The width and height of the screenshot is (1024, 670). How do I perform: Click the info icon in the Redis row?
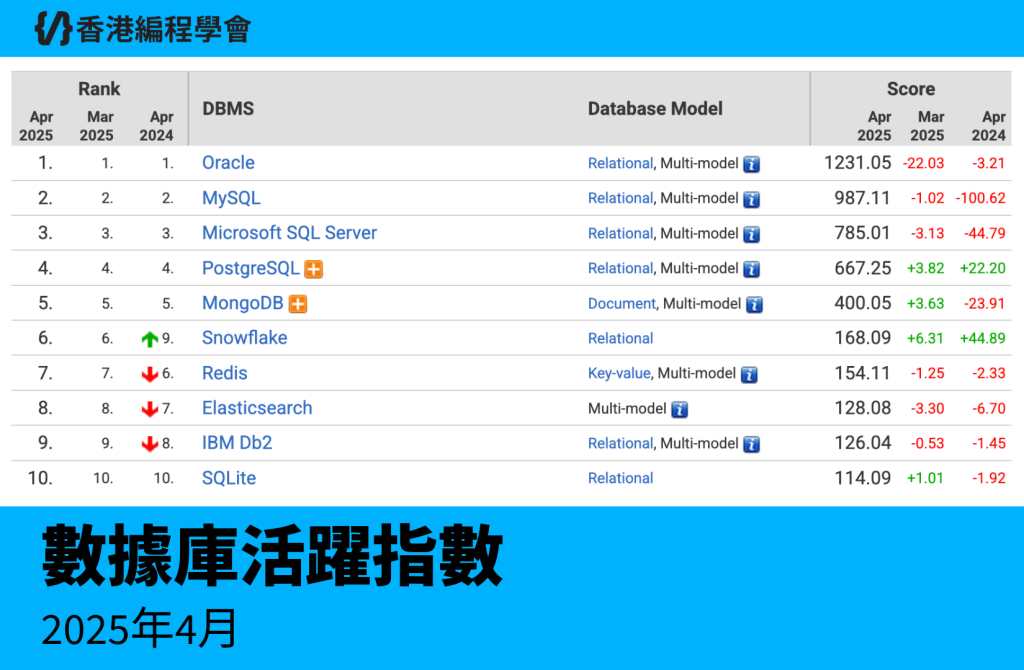pyautogui.click(x=749, y=374)
